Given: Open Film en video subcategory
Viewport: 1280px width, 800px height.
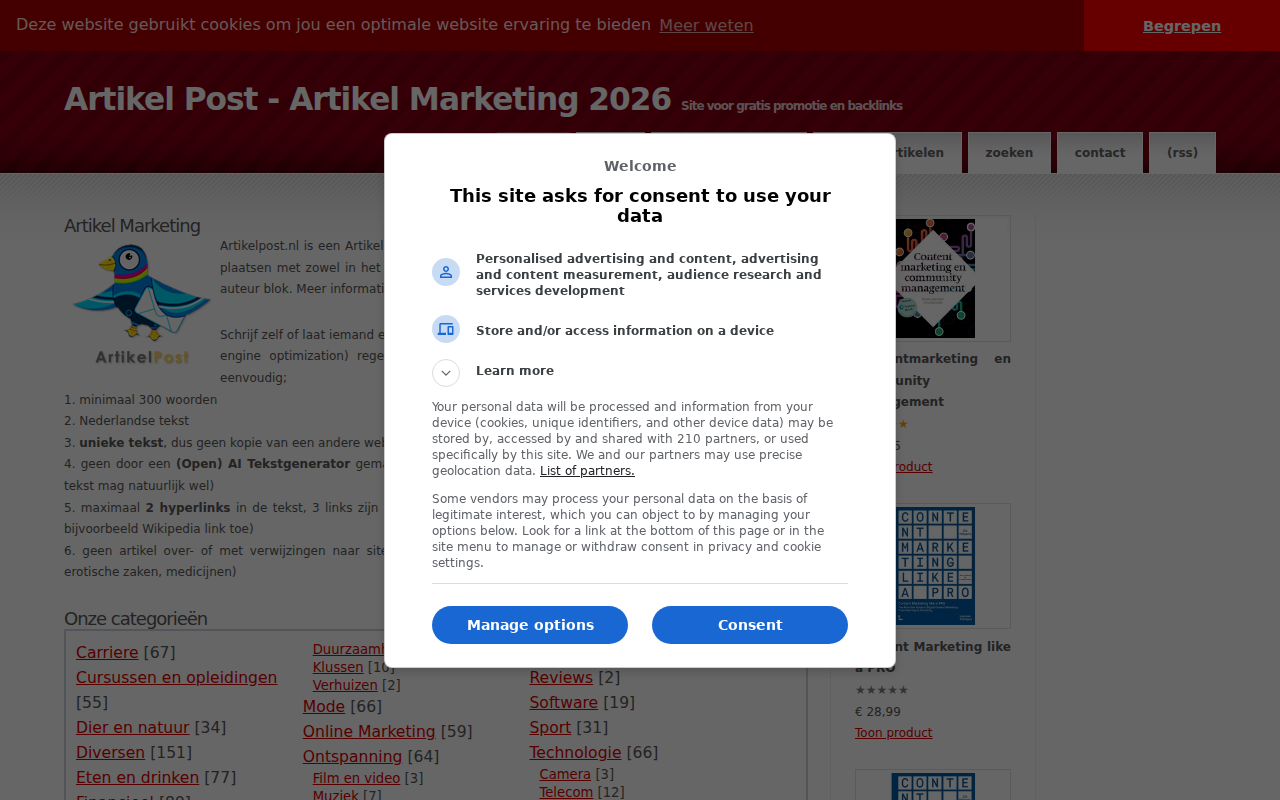Looking at the screenshot, I should pyautogui.click(x=356, y=778).
